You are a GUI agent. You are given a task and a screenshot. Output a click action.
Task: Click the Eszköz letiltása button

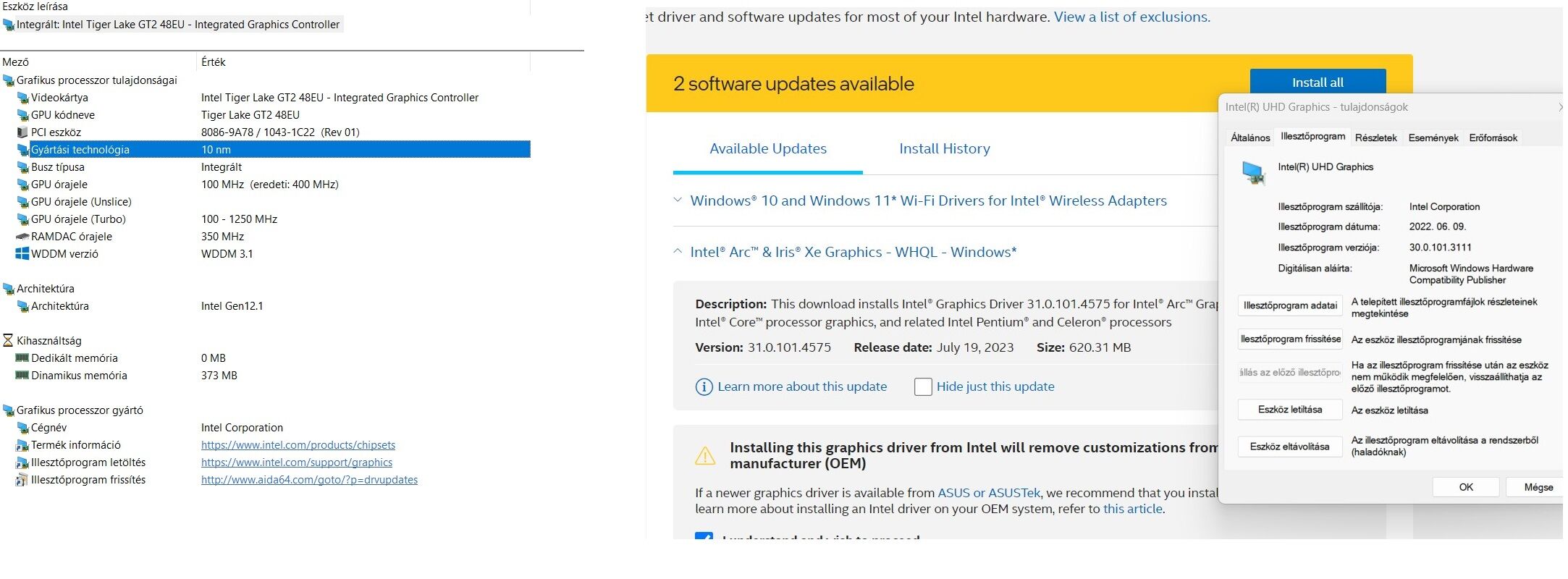[x=1290, y=410]
